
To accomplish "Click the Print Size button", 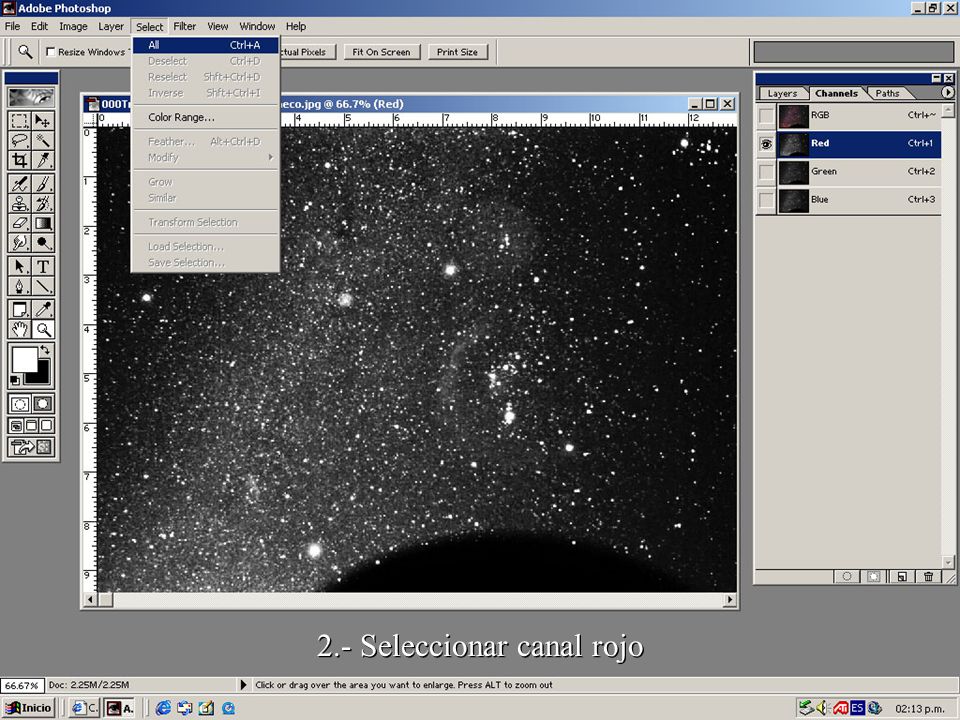I will (457, 52).
